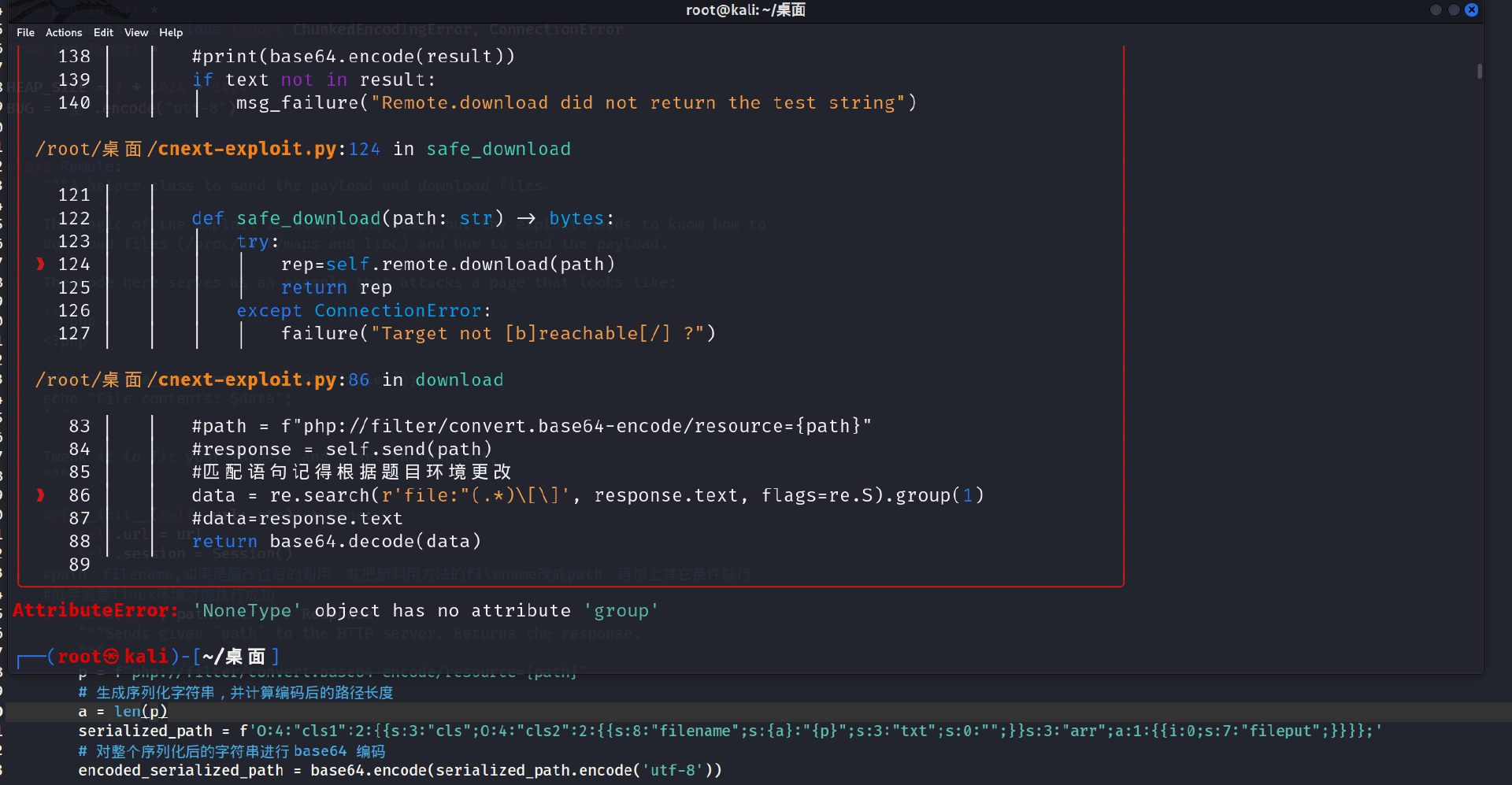Open the Edit menu

[x=103, y=32]
